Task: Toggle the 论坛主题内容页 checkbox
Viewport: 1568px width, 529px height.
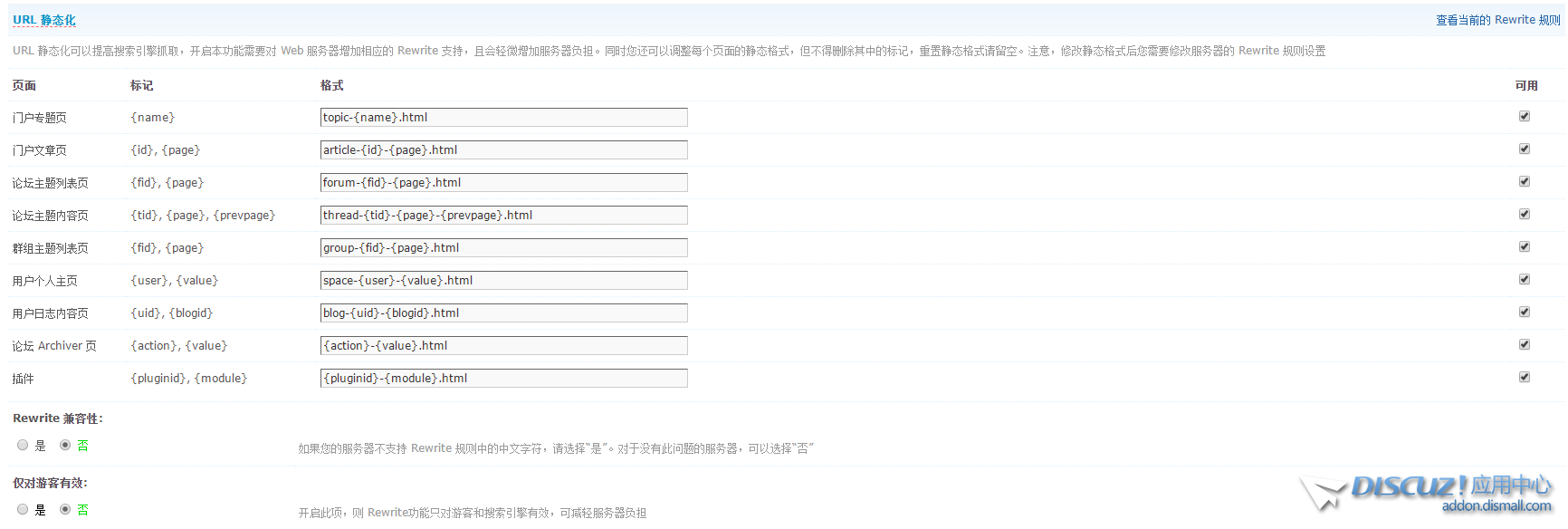Action: [1525, 215]
